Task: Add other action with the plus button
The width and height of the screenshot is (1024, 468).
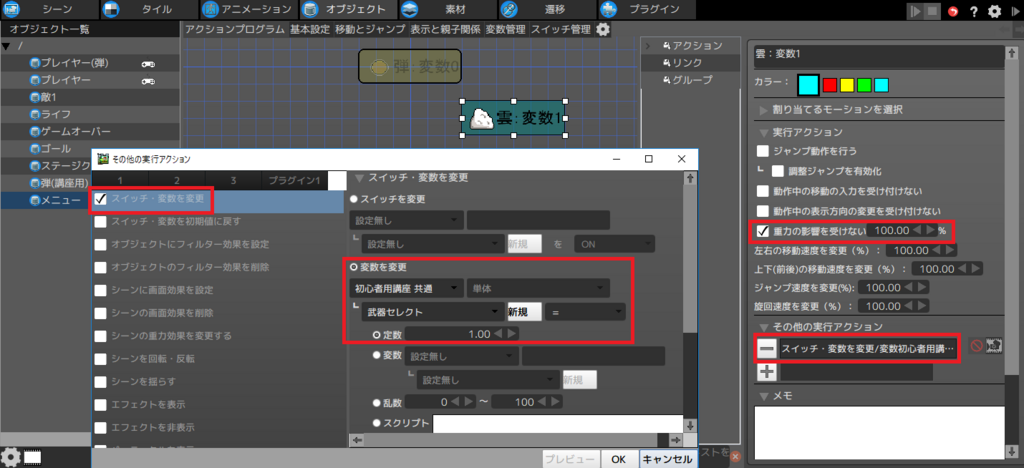Action: [x=767, y=373]
